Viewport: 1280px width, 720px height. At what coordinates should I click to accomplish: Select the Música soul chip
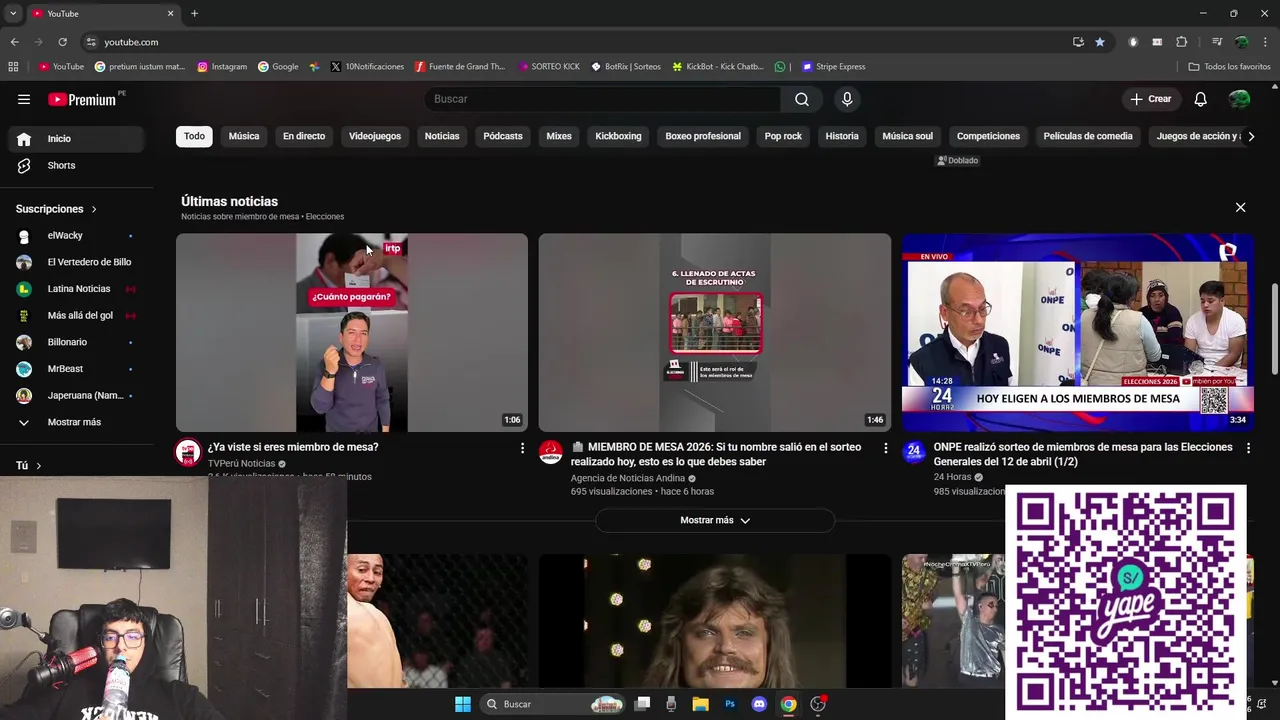(x=908, y=136)
